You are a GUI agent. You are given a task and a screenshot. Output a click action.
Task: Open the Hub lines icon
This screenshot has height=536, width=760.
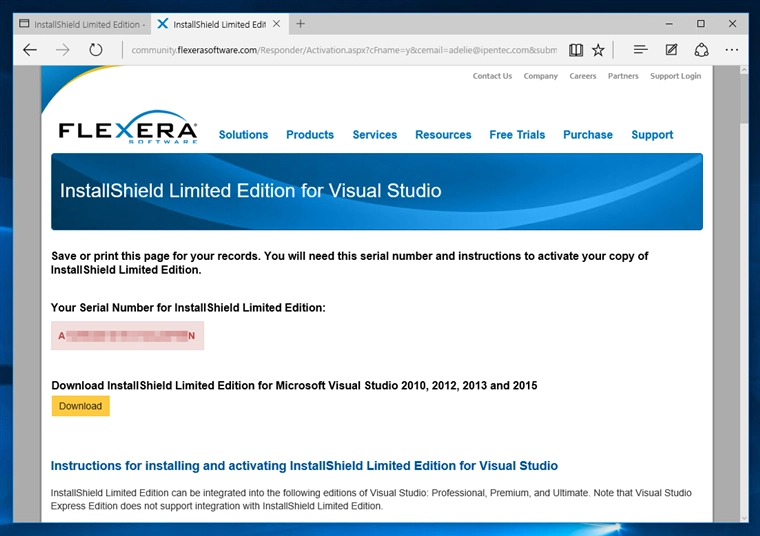point(640,49)
